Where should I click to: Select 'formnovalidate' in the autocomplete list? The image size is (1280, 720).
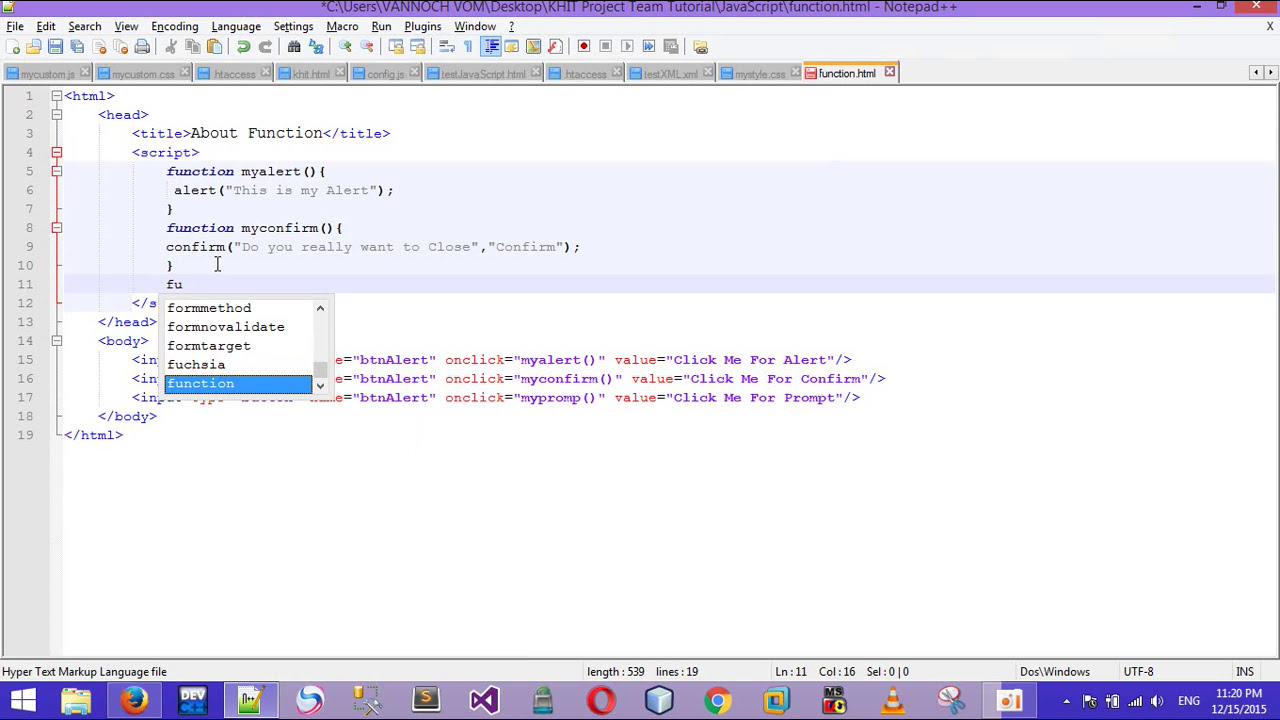click(x=238, y=327)
